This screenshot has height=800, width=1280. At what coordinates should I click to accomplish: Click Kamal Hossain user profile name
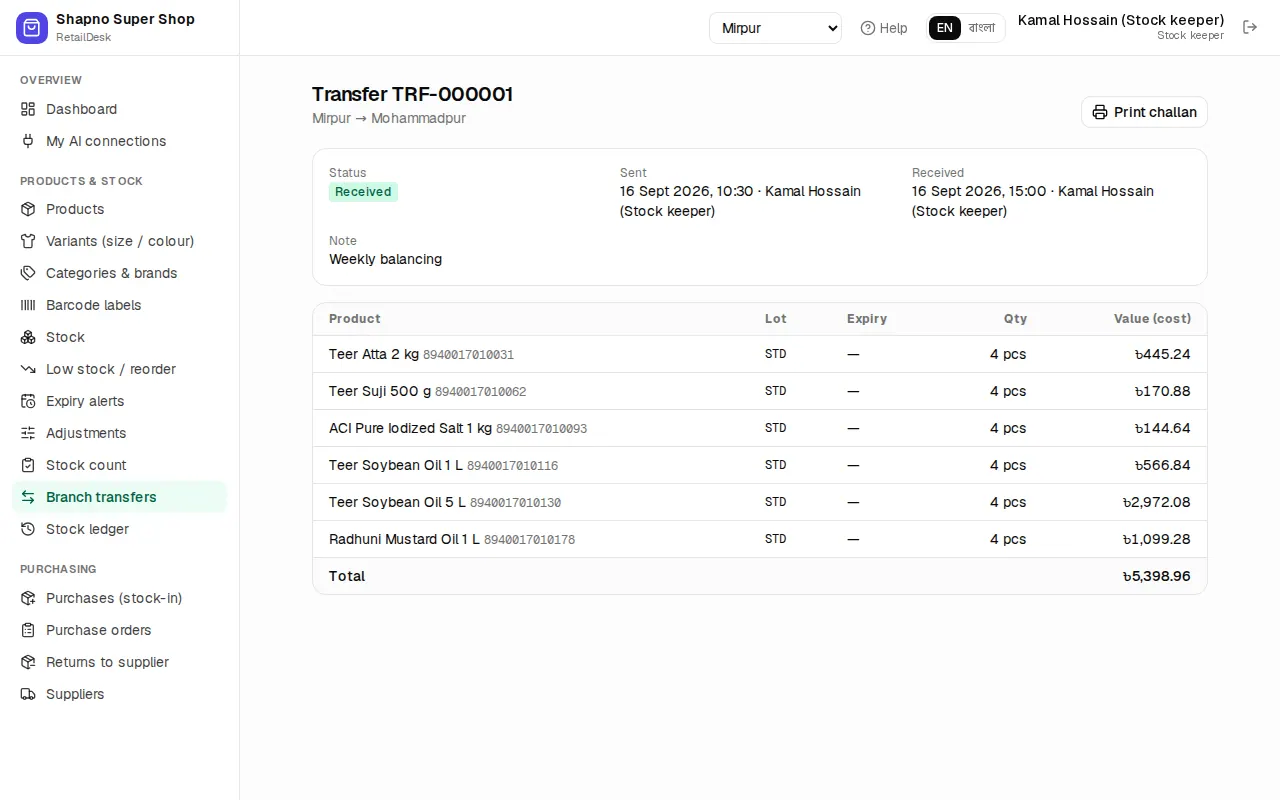pyautogui.click(x=1121, y=20)
